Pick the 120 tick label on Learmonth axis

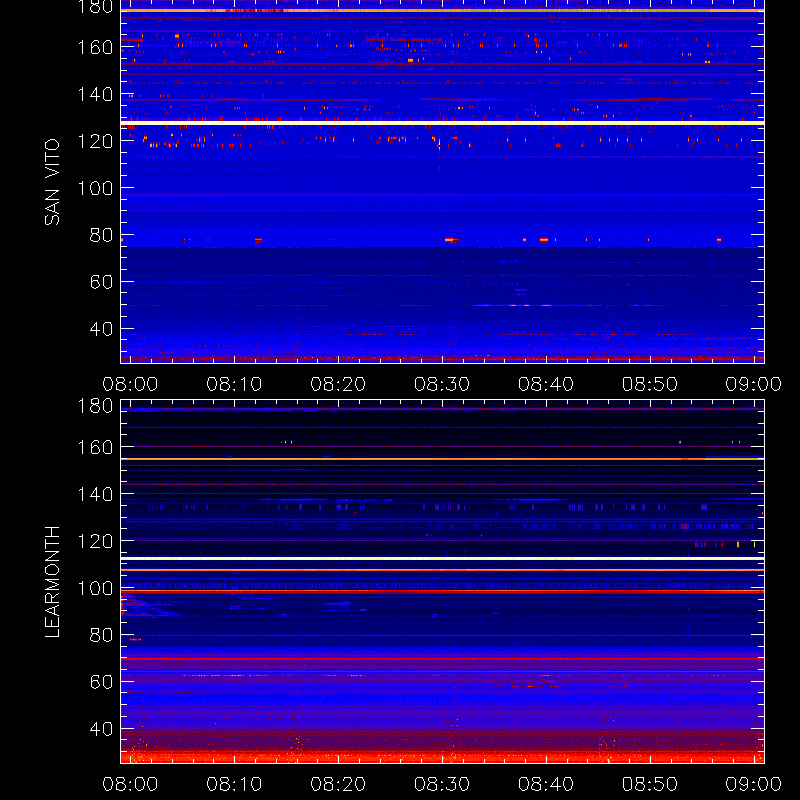[95, 541]
